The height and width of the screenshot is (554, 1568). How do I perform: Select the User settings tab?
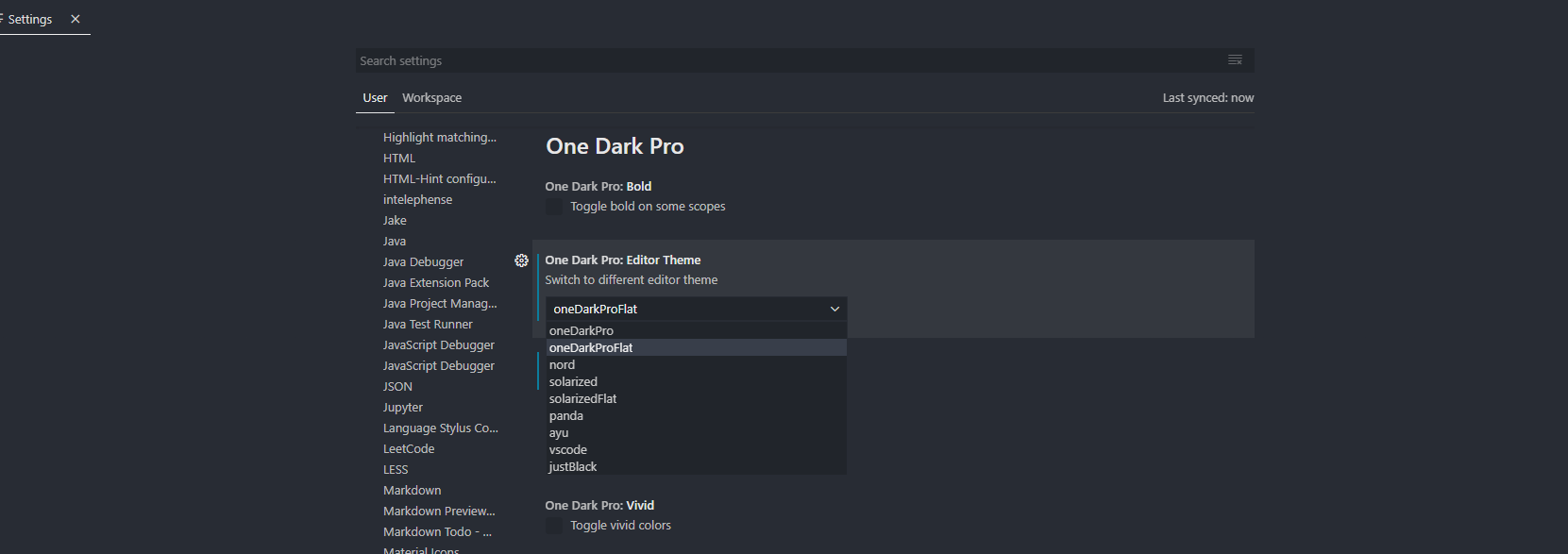[x=375, y=98]
